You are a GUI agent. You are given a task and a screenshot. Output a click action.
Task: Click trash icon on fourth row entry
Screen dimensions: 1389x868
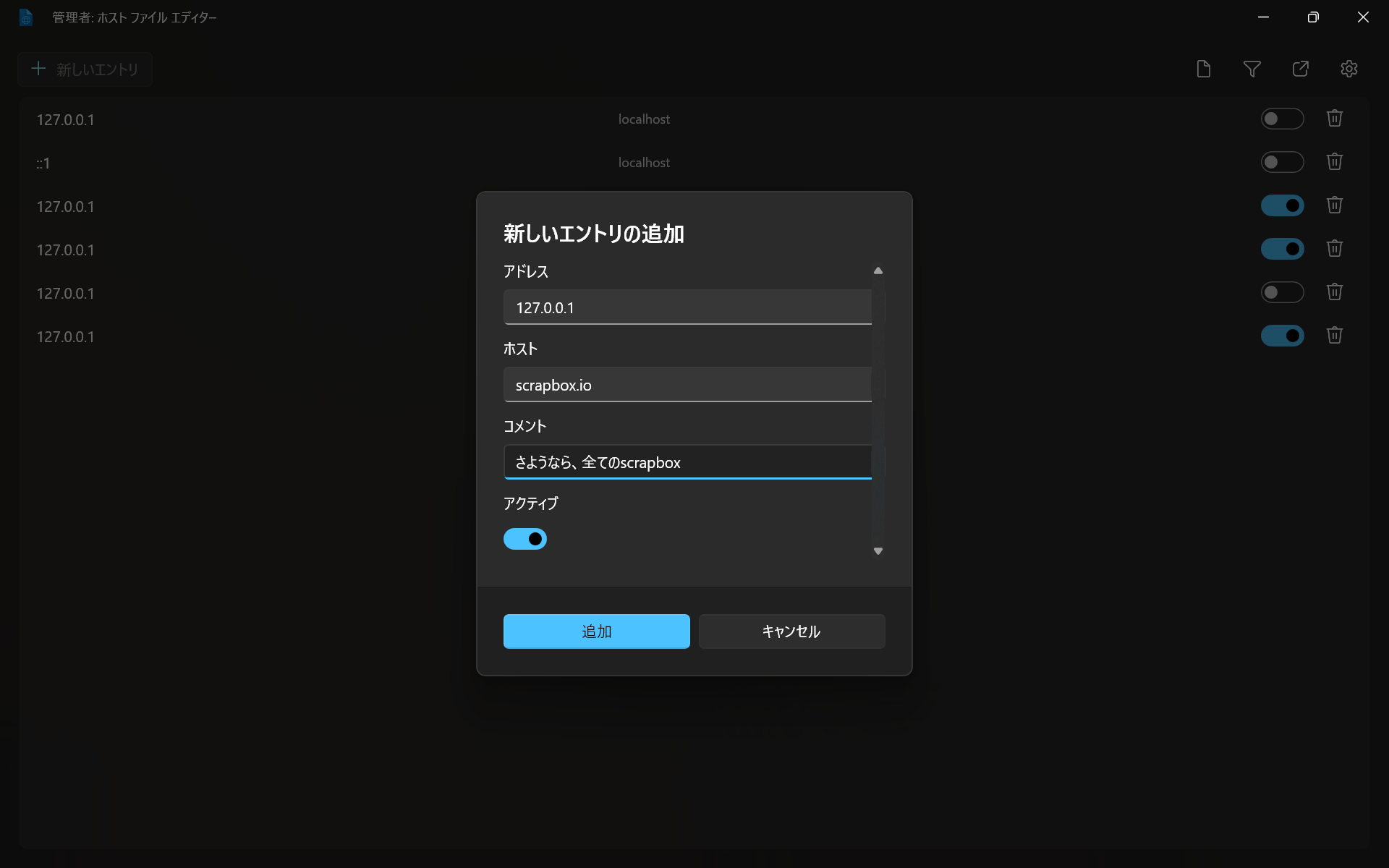pos(1334,249)
